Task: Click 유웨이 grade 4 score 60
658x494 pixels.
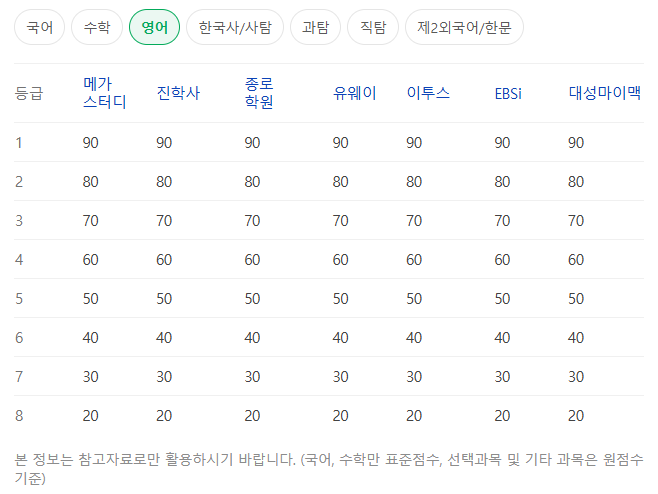Action: point(340,260)
